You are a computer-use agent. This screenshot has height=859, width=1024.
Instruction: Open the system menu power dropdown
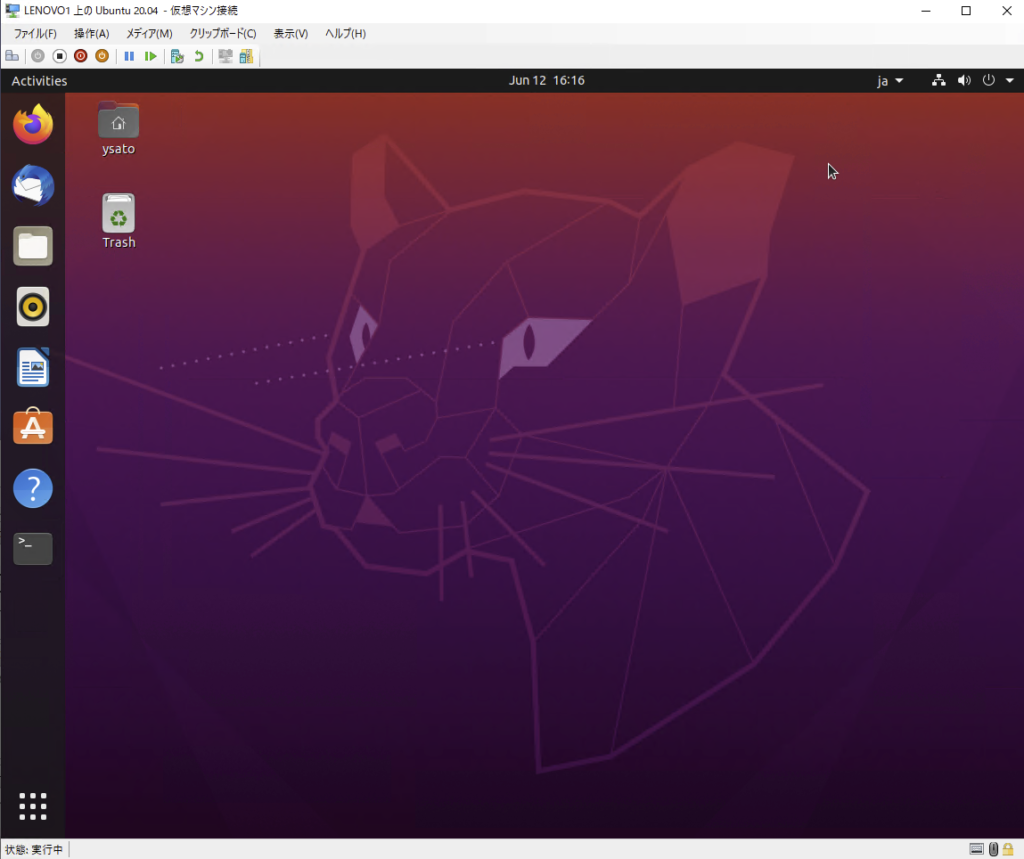[995, 81]
